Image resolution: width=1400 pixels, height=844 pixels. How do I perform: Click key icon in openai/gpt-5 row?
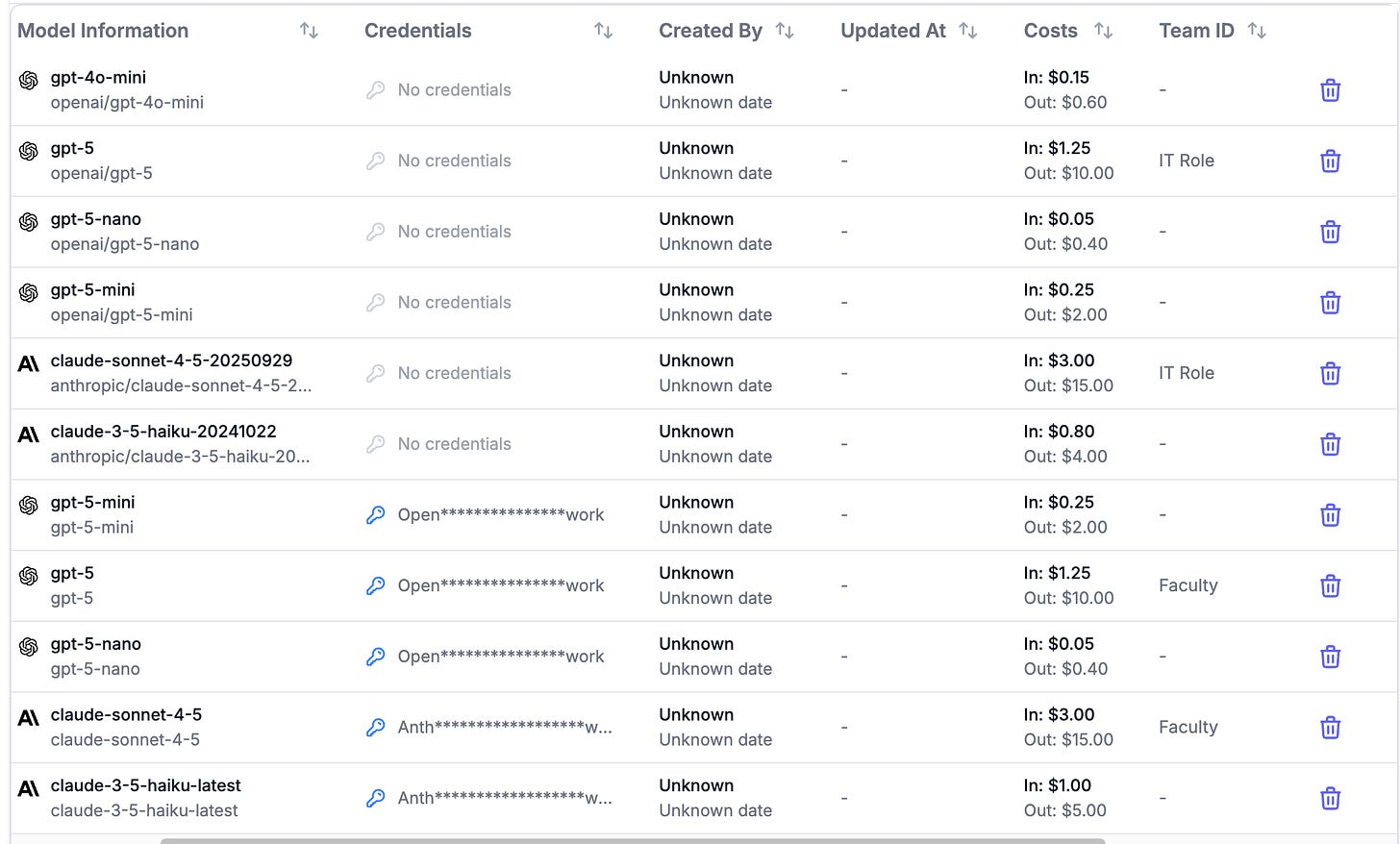(376, 161)
